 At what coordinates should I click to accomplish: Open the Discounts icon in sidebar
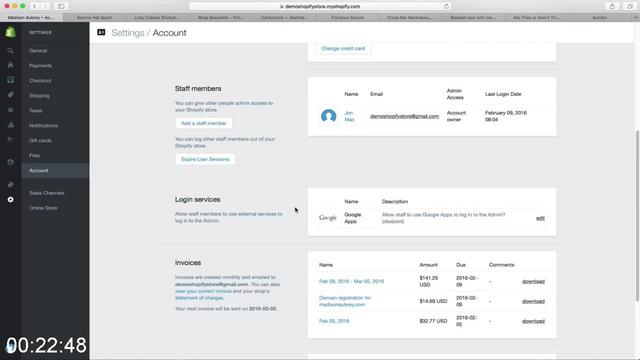(10, 140)
